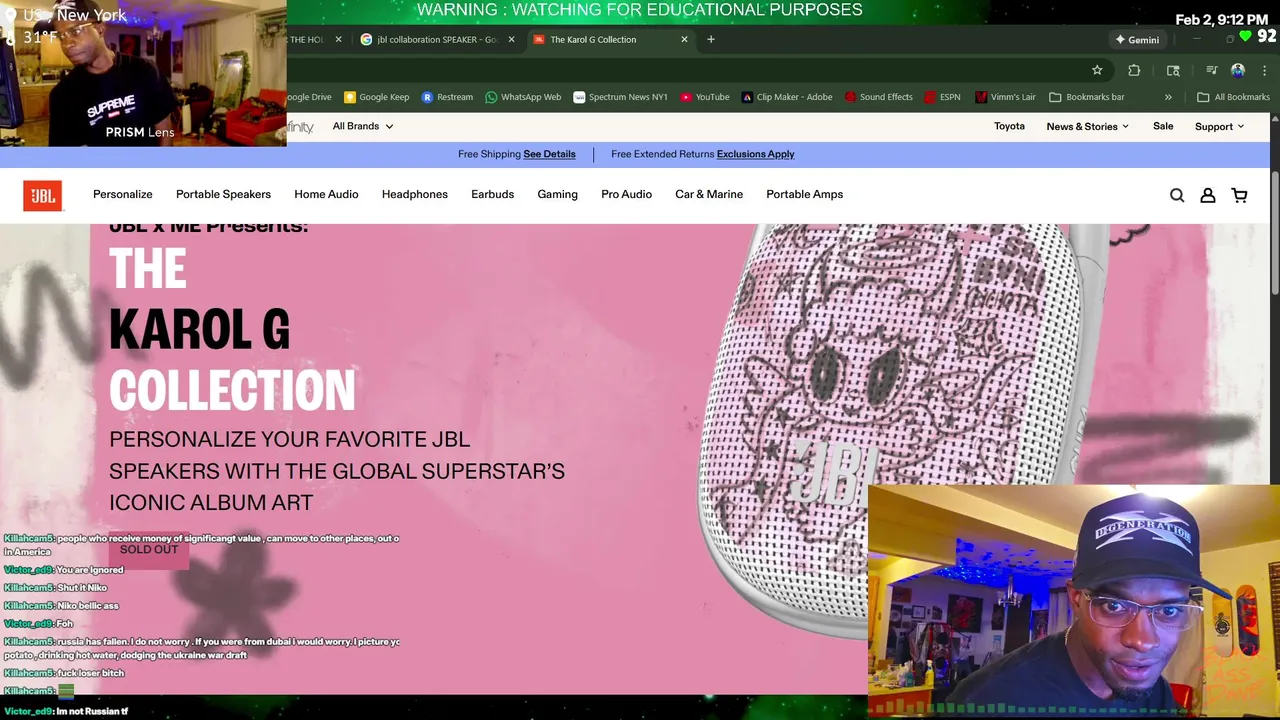
Task: Open the browser extensions puzzle icon
Action: (x=1134, y=70)
